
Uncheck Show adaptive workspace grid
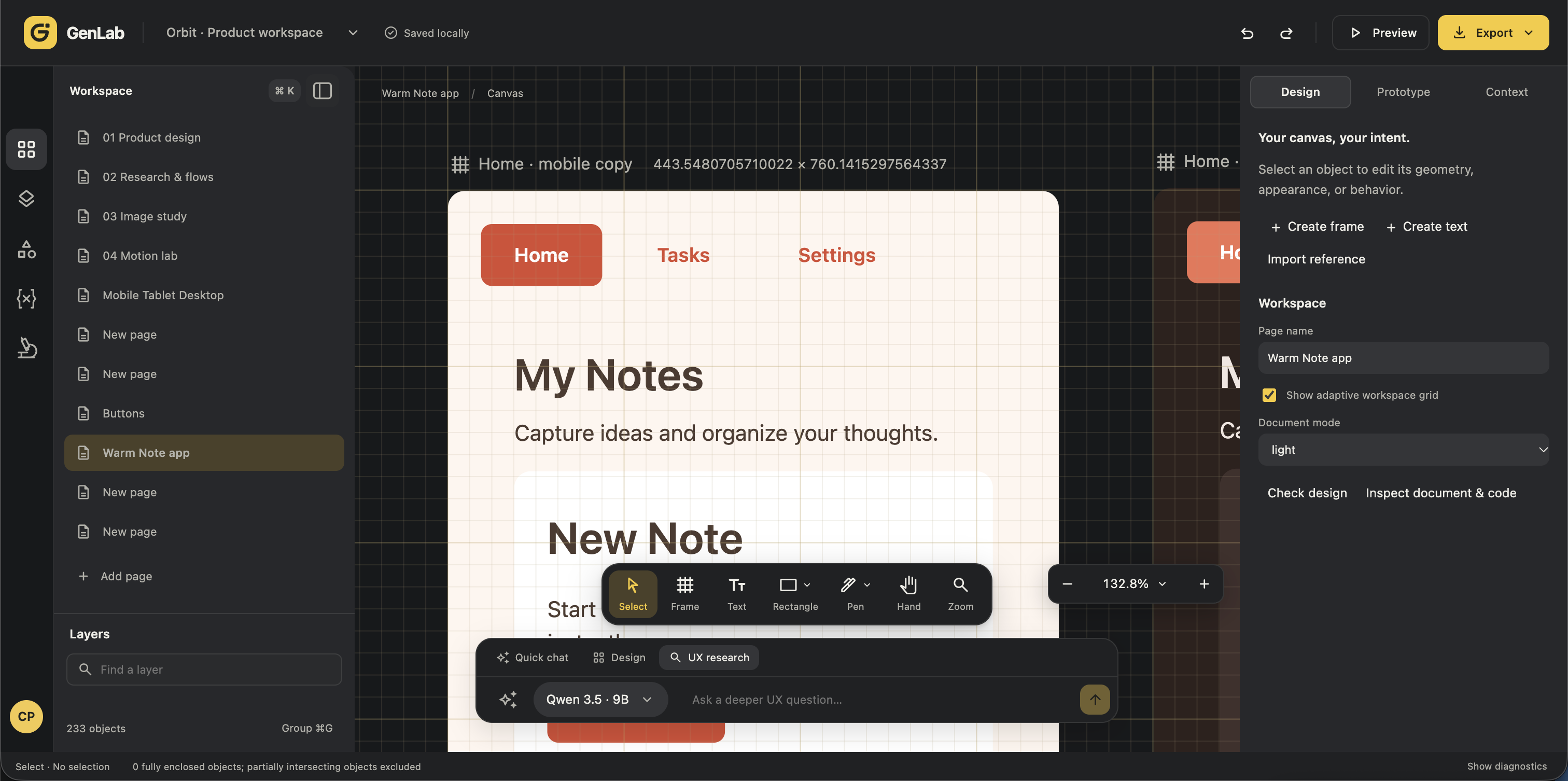1269,395
